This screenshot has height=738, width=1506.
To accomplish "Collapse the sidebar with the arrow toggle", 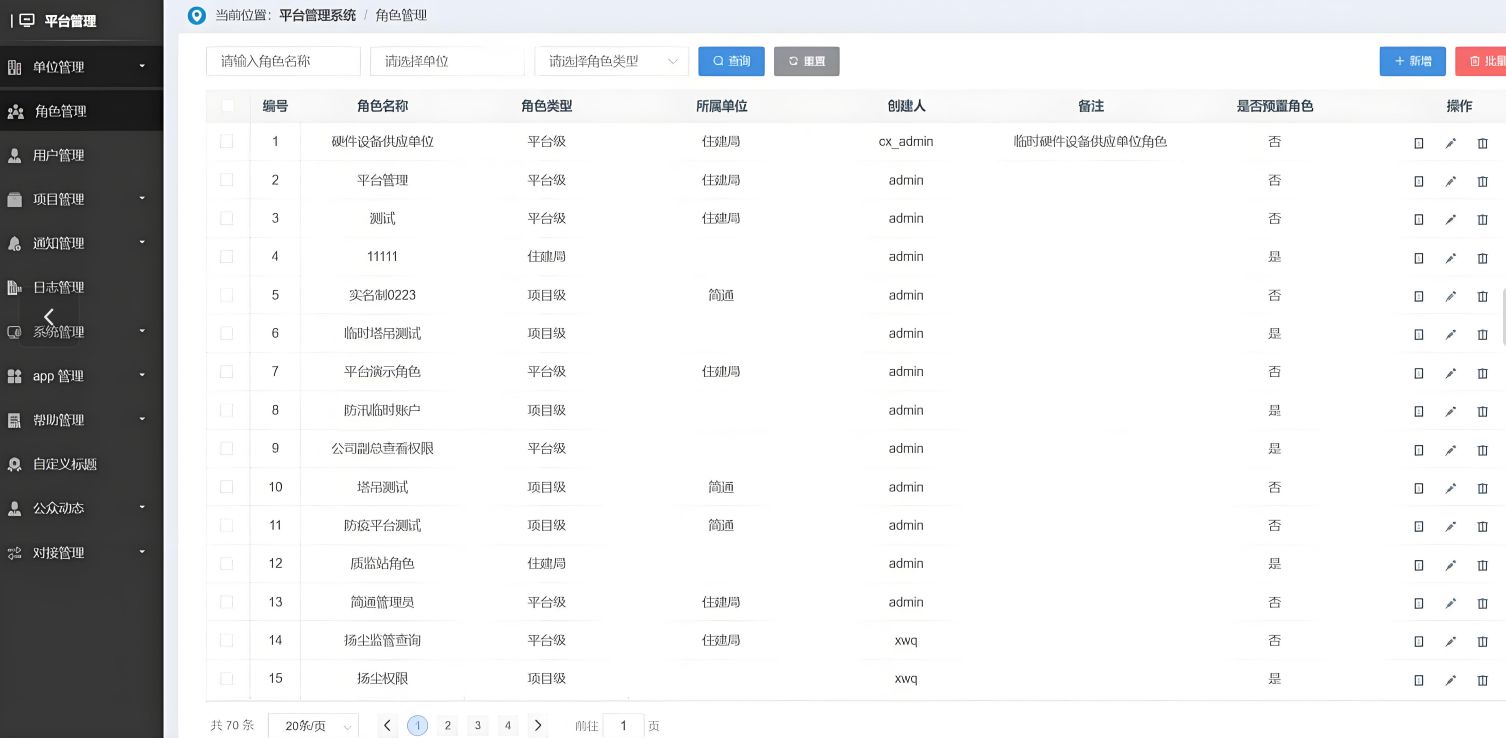I will [48, 317].
